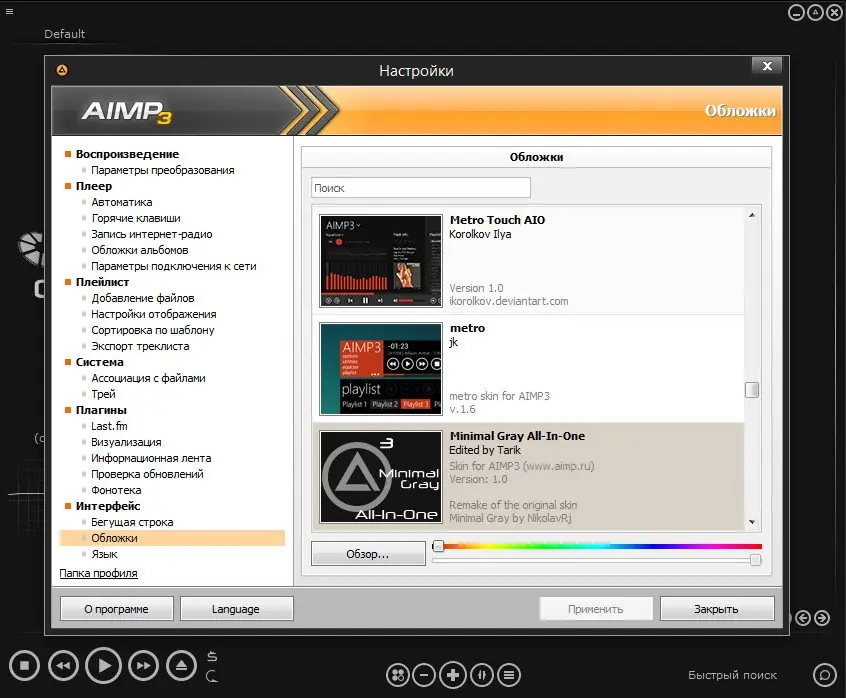Select Визуализация settings item
The width and height of the screenshot is (846, 698).
click(x=126, y=442)
